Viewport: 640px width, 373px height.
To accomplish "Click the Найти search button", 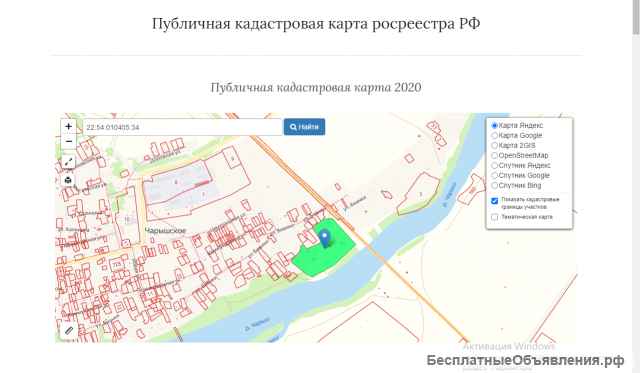I will 304,127.
